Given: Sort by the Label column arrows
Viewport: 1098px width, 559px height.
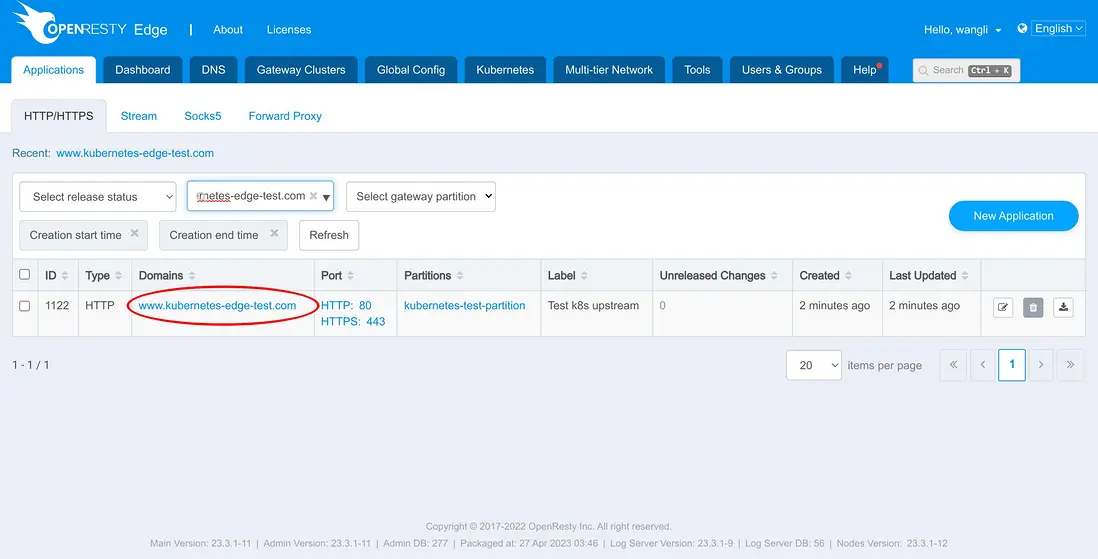Looking at the screenshot, I should [x=584, y=276].
